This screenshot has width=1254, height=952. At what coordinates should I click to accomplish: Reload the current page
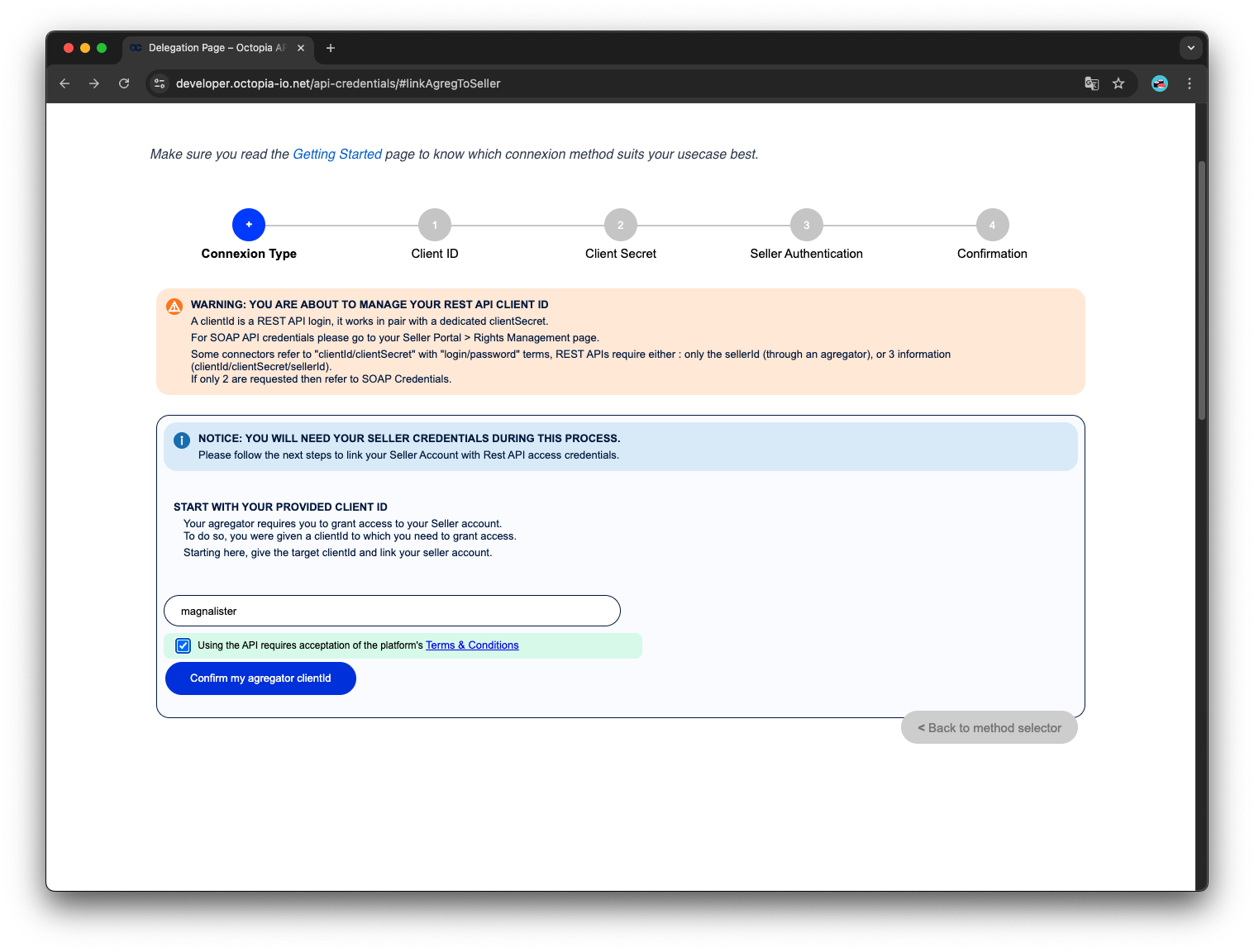[x=124, y=83]
